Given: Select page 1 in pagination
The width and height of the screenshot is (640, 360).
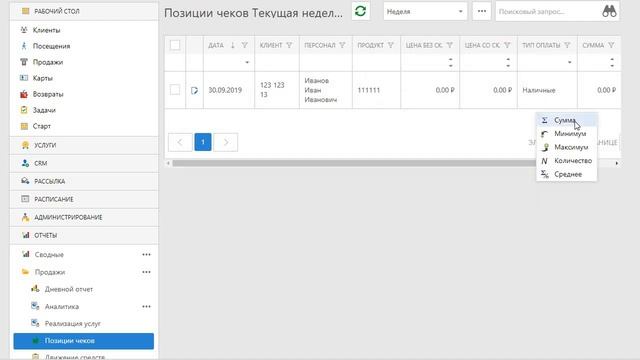Looking at the screenshot, I should (203, 142).
